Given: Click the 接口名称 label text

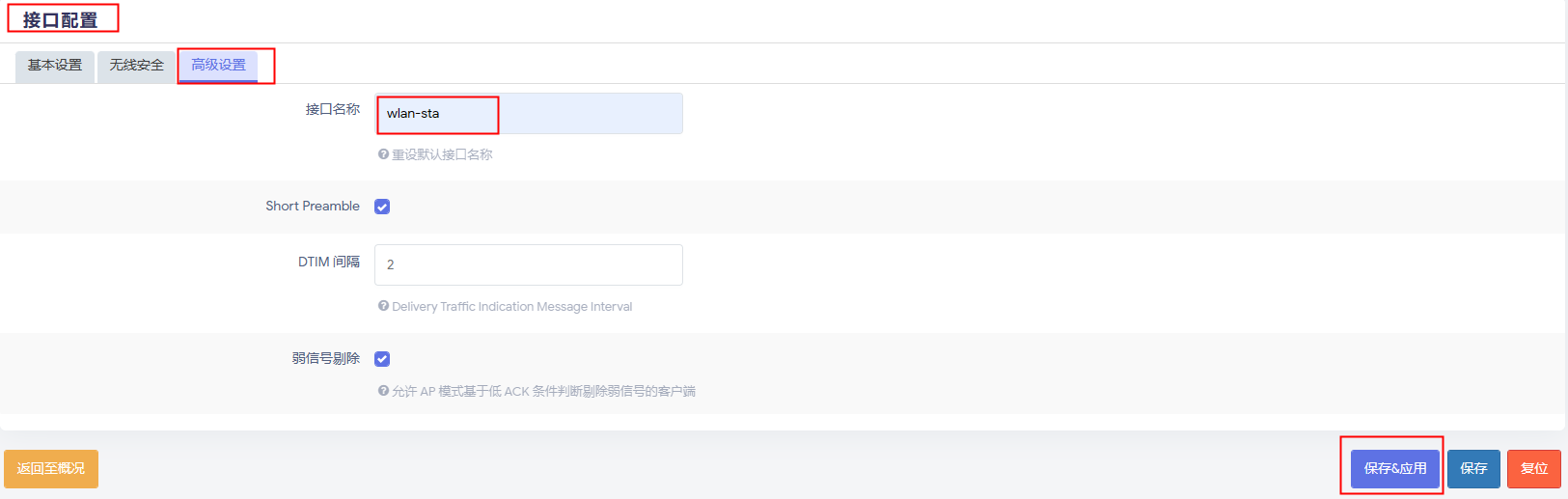Looking at the screenshot, I should [332, 109].
